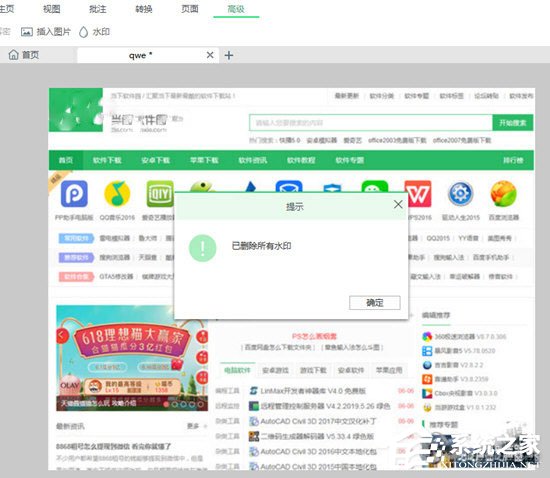The width and height of the screenshot is (550, 478).
Task: Open 软件资讯 in green navigation bar
Action: [x=253, y=160]
